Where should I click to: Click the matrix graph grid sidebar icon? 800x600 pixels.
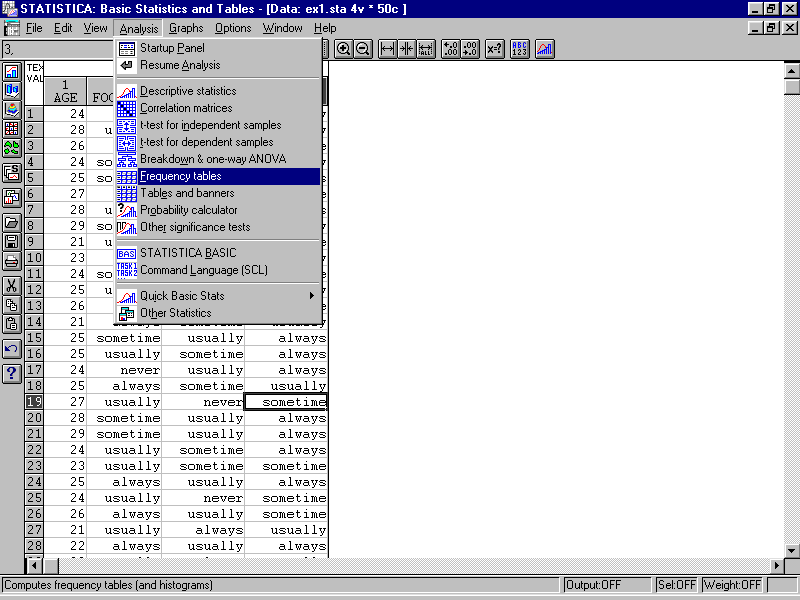(11, 129)
